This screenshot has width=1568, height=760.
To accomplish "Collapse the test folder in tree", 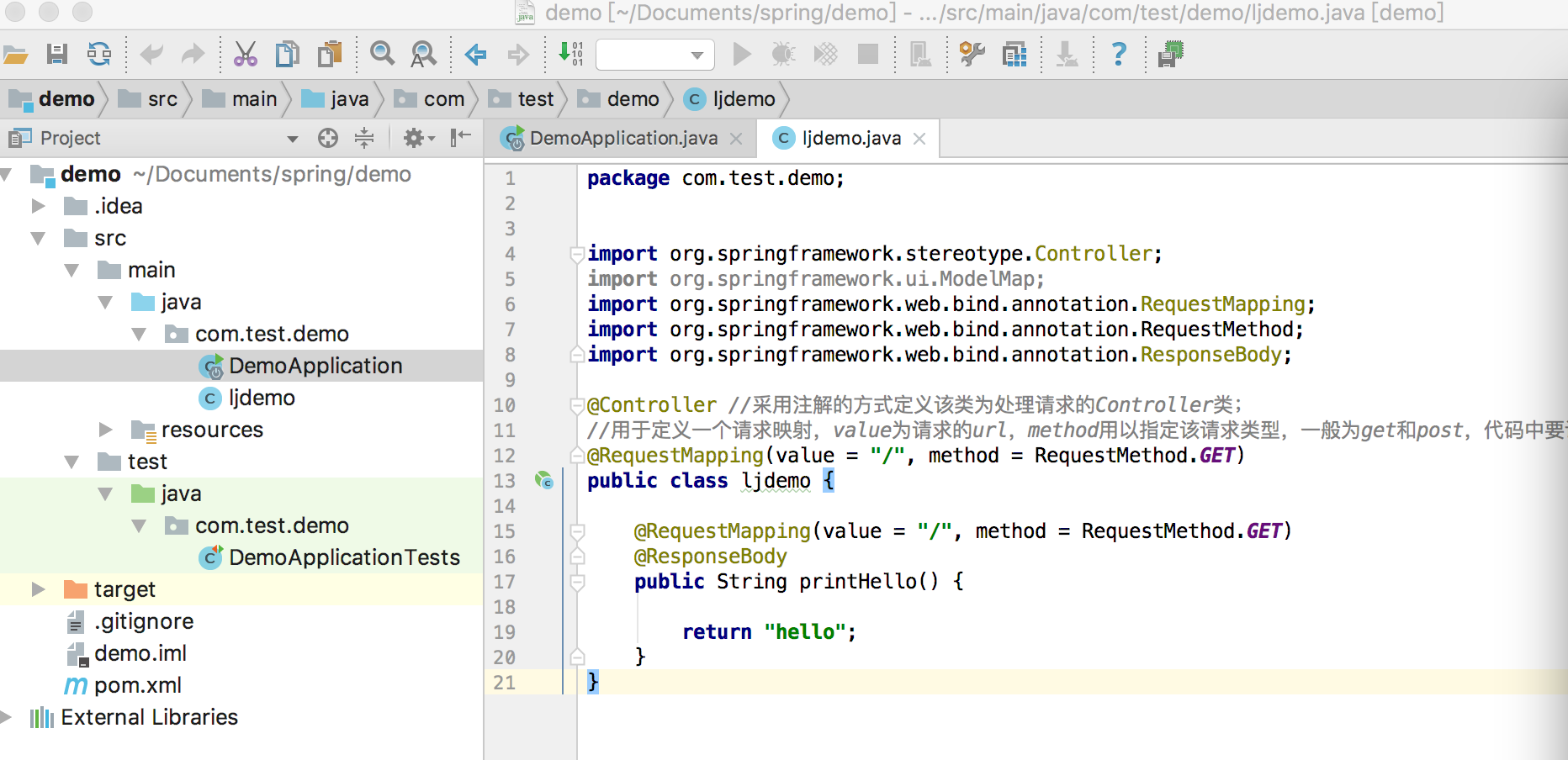I will tap(72, 462).
